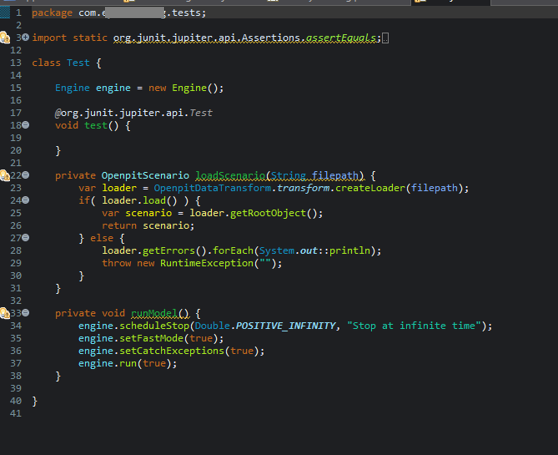The height and width of the screenshot is (455, 558).
Task: Click 'createLoader' call on line 23
Action: [x=370, y=188]
